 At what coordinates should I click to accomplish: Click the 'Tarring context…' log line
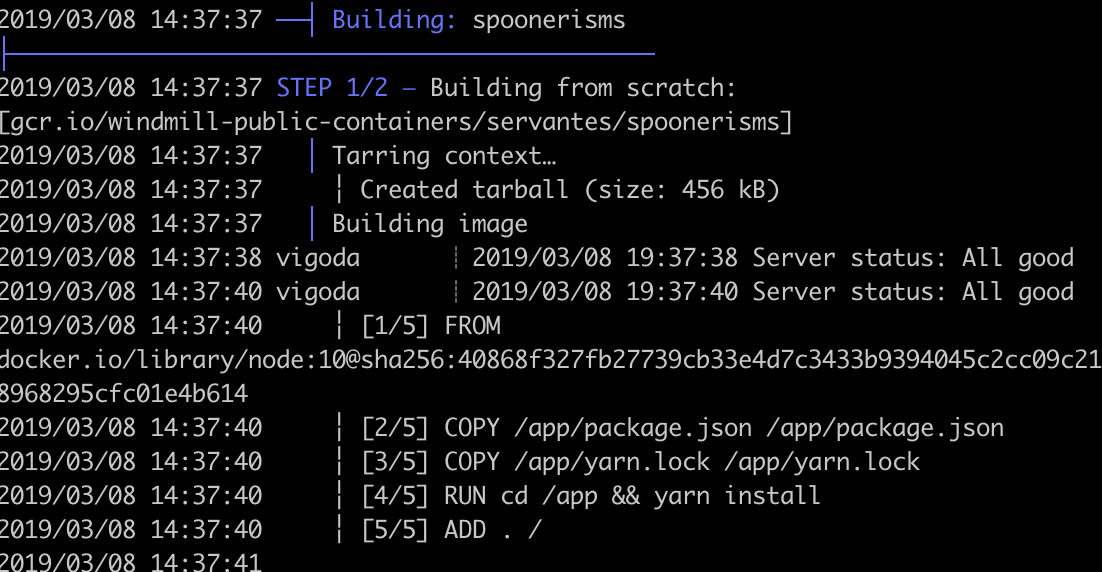coord(444,156)
